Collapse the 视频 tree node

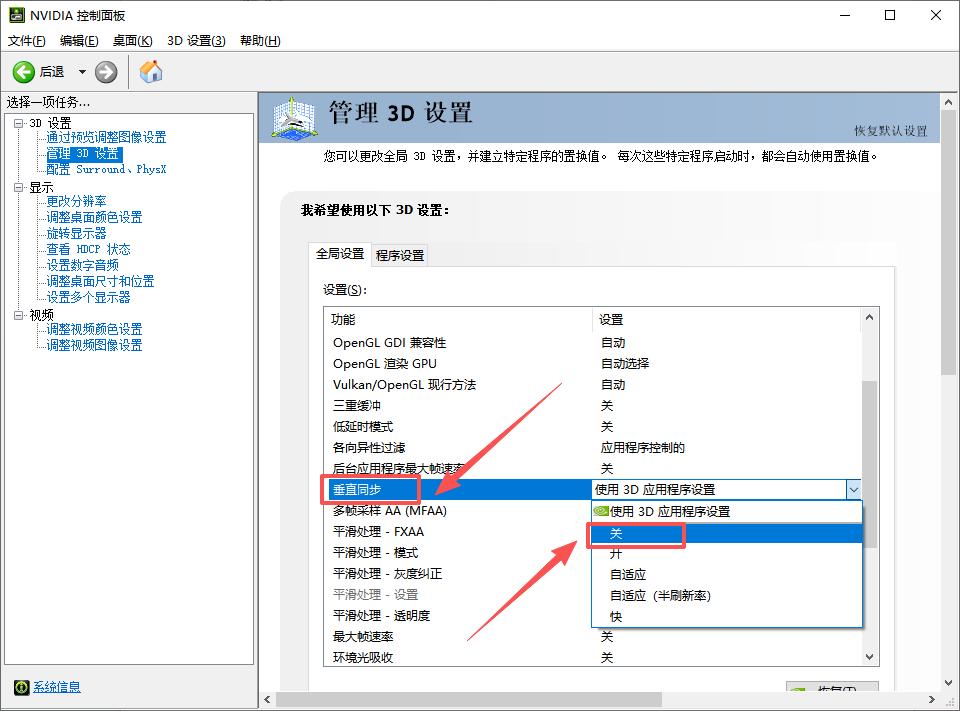tap(19, 315)
